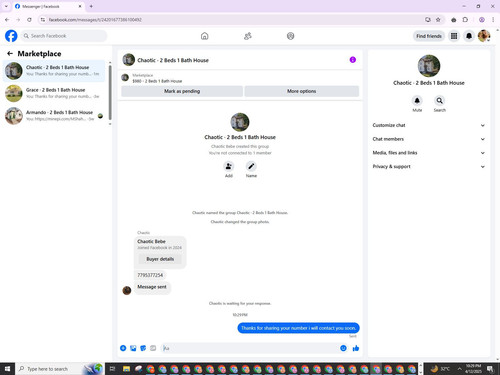The width and height of the screenshot is (500, 375).
Task: Attach a file using the photo icon
Action: (x=133, y=348)
